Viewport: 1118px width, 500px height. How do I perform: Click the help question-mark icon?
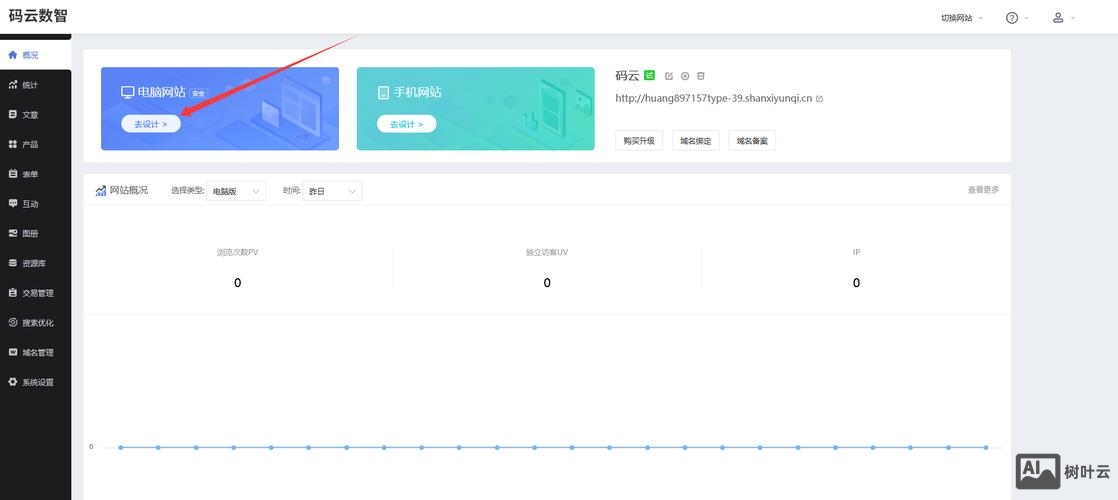click(1012, 18)
